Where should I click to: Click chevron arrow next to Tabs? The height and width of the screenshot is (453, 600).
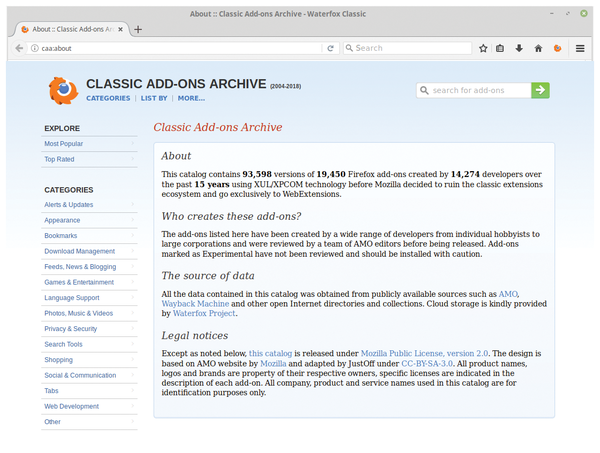tap(133, 390)
